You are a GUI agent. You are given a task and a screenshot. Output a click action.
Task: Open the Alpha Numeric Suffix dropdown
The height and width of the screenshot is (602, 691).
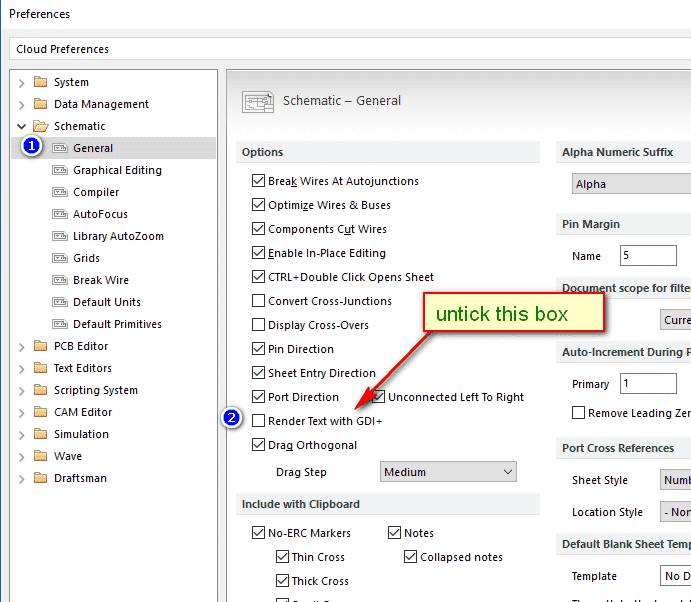point(630,184)
